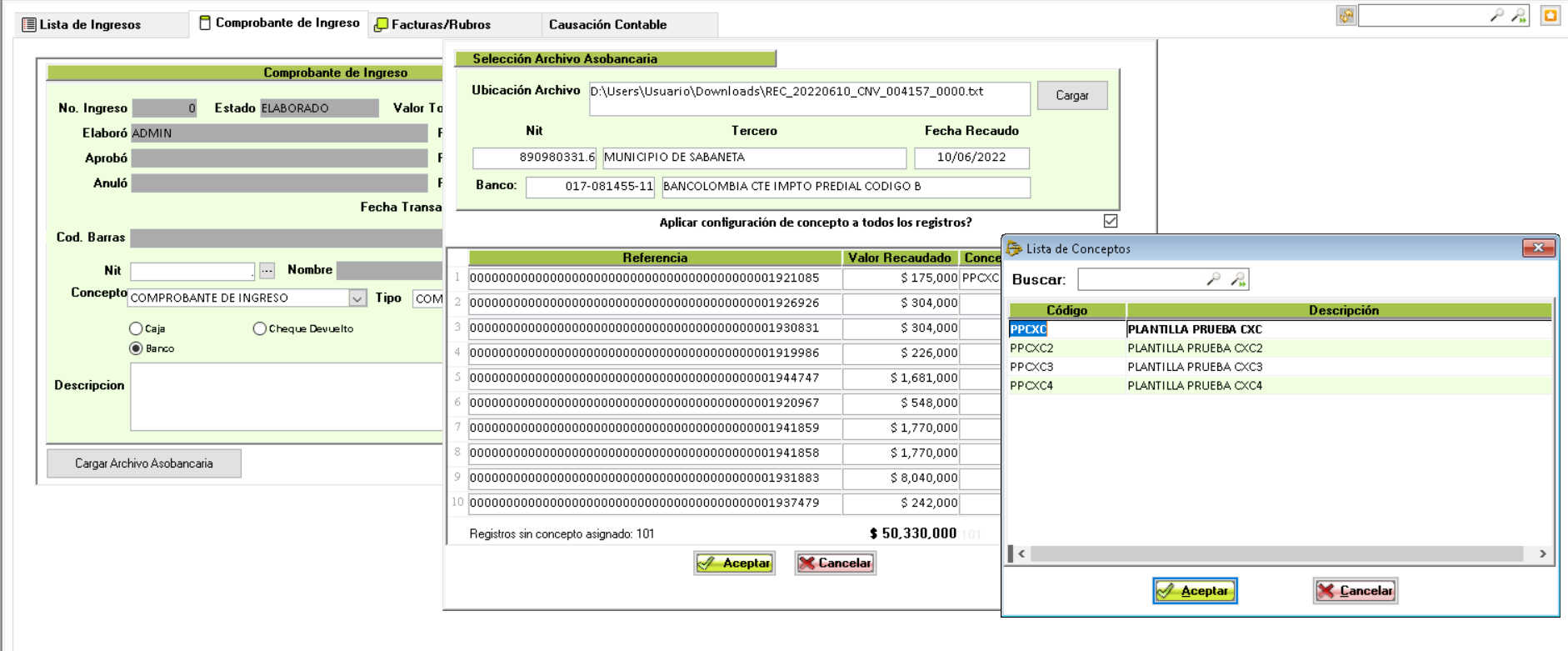
Task: Click the Nit lookup ellipsis button
Action: tap(267, 271)
